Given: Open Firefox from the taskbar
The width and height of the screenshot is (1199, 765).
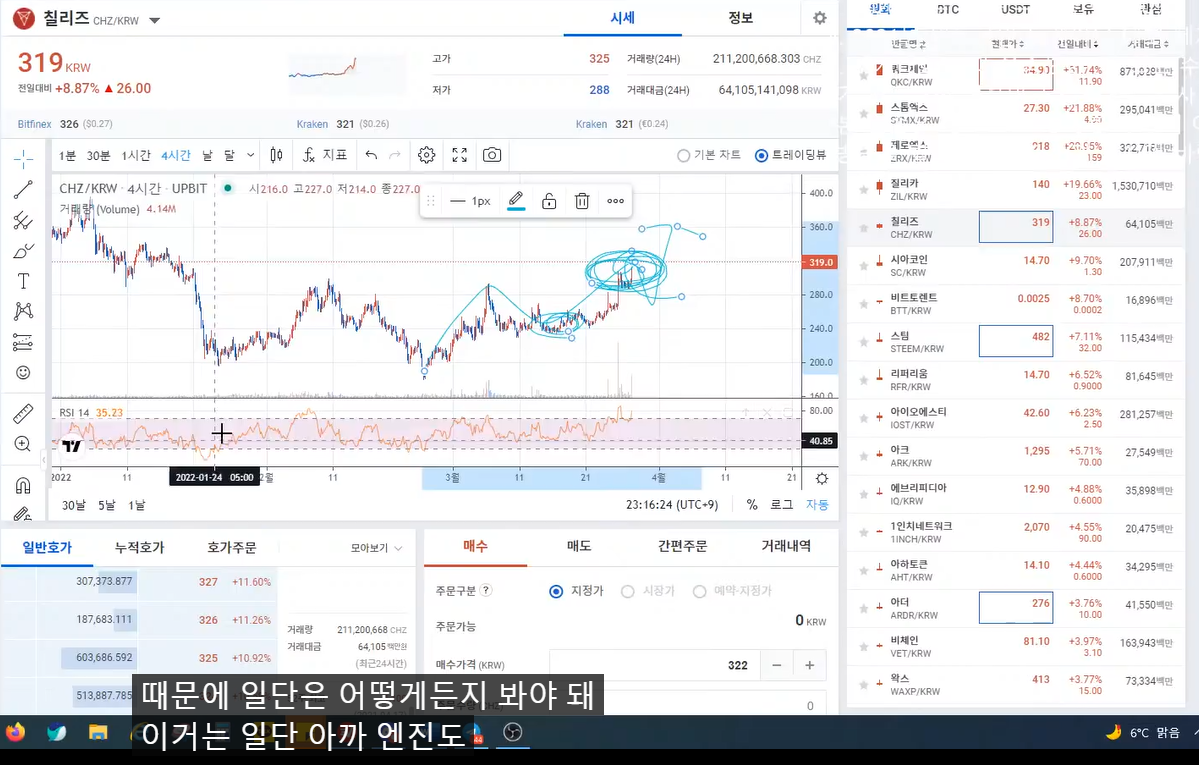Looking at the screenshot, I should tap(15, 732).
